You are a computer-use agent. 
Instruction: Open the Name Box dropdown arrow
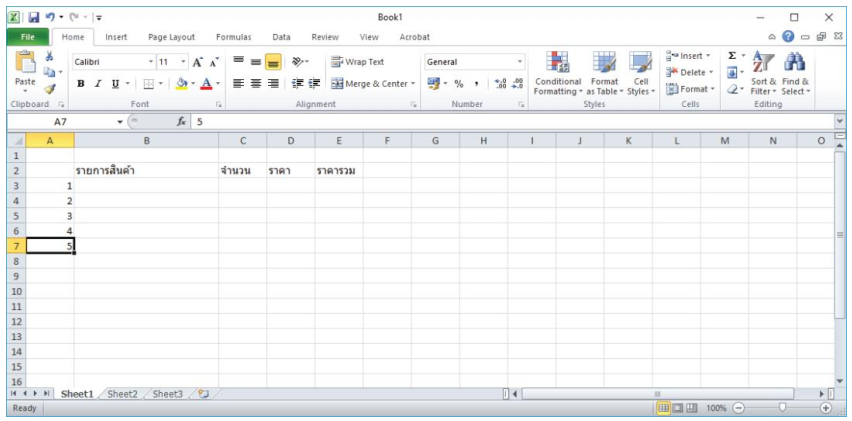click(x=120, y=122)
